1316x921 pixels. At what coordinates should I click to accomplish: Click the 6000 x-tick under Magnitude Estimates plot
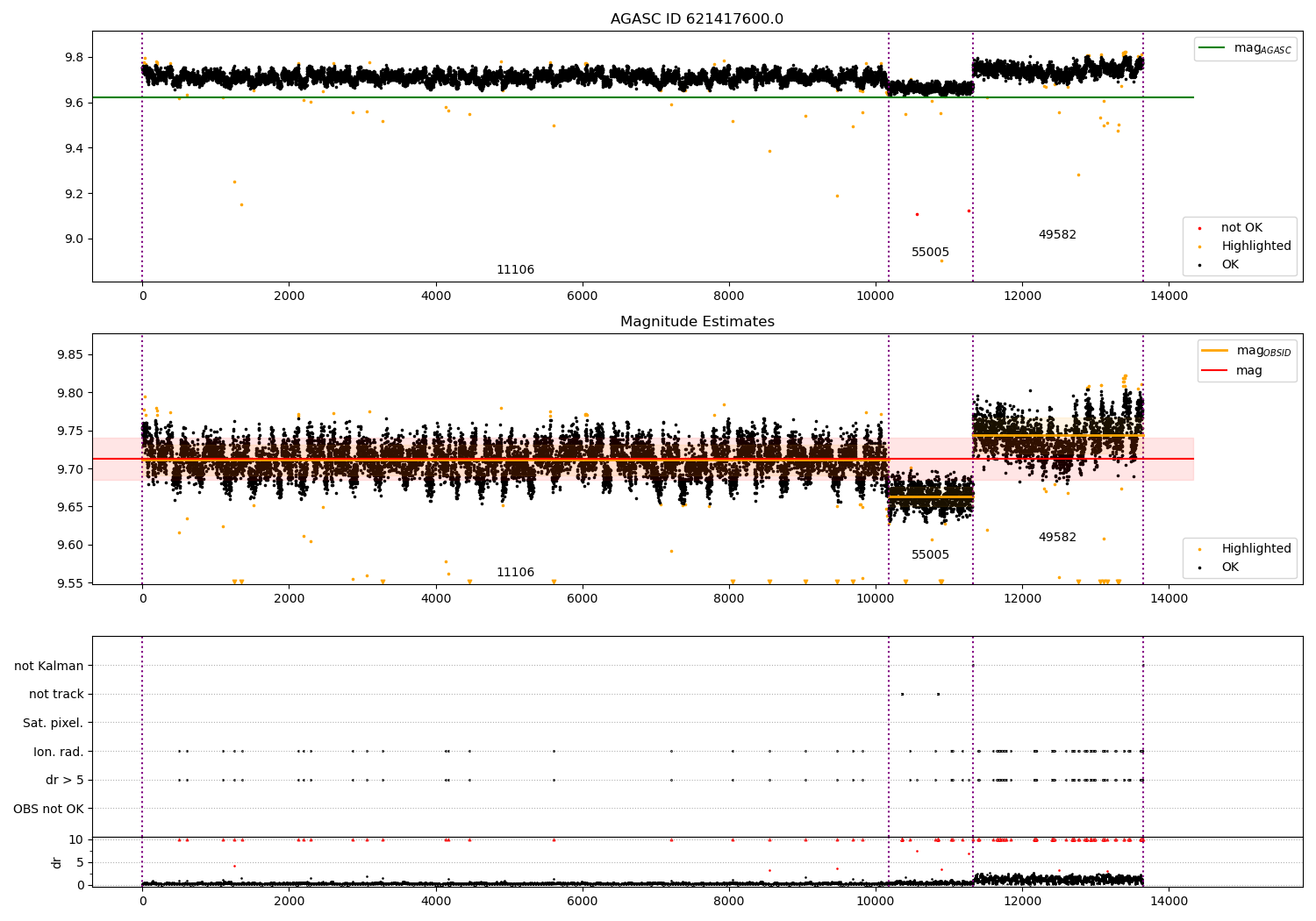(582, 599)
